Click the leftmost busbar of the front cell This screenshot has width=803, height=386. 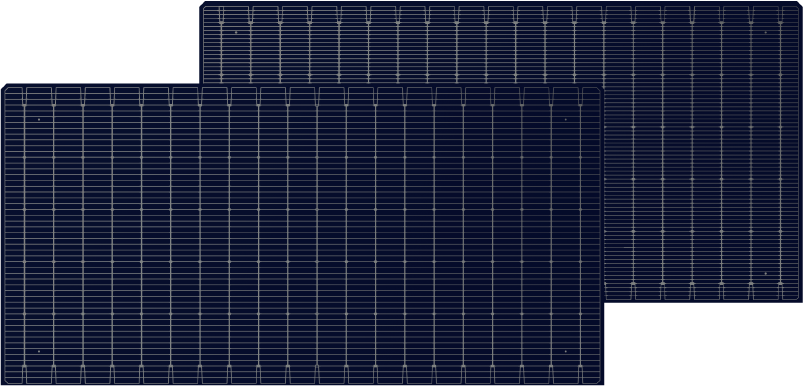24,234
